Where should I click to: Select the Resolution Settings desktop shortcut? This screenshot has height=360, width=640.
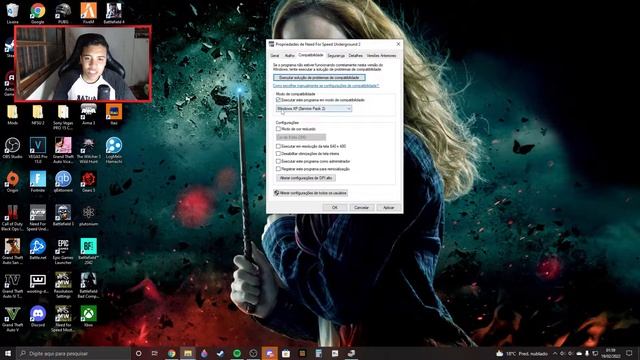coord(63,285)
